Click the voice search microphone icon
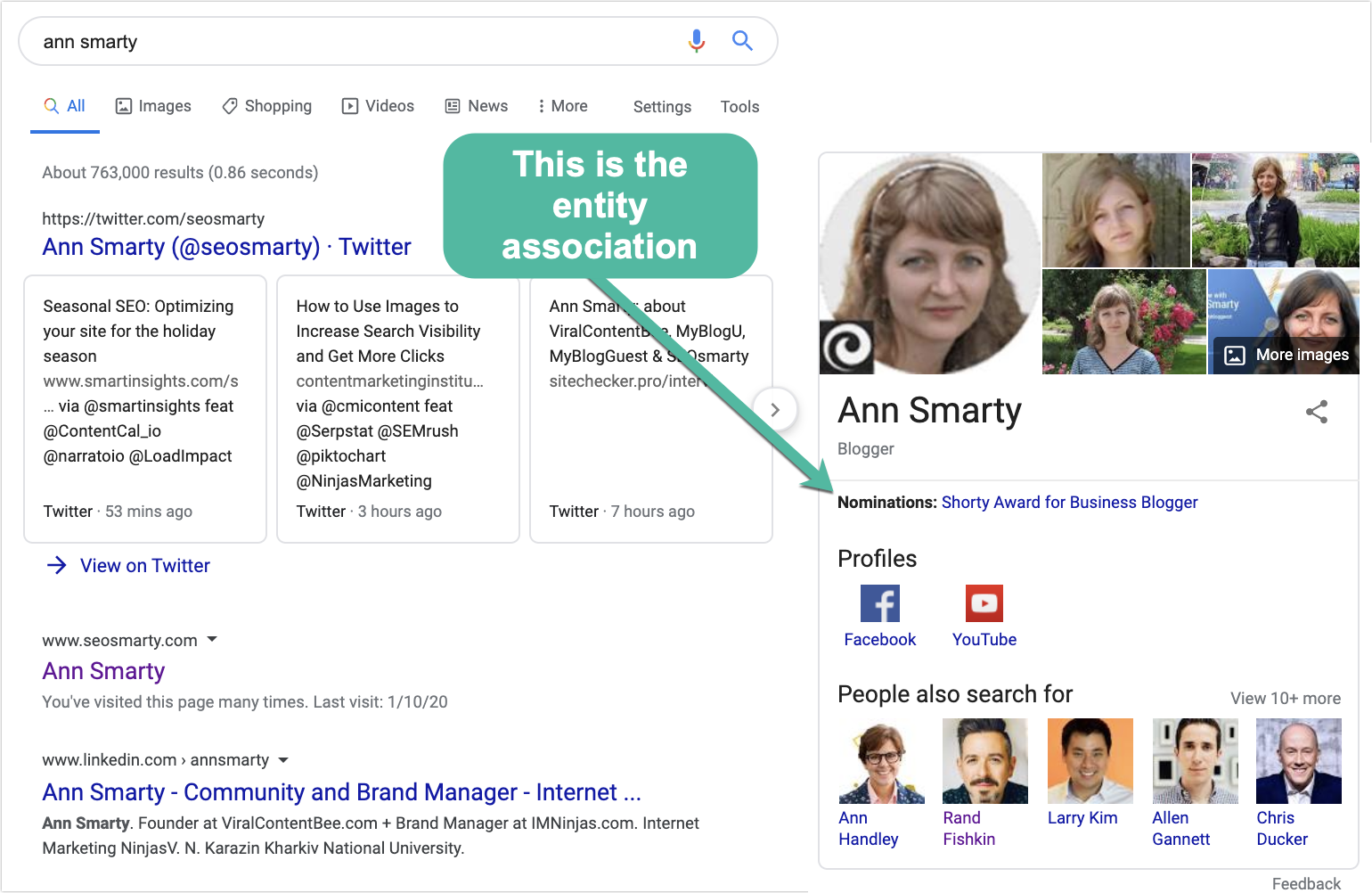This screenshot has height=893, width=1372. 697,41
